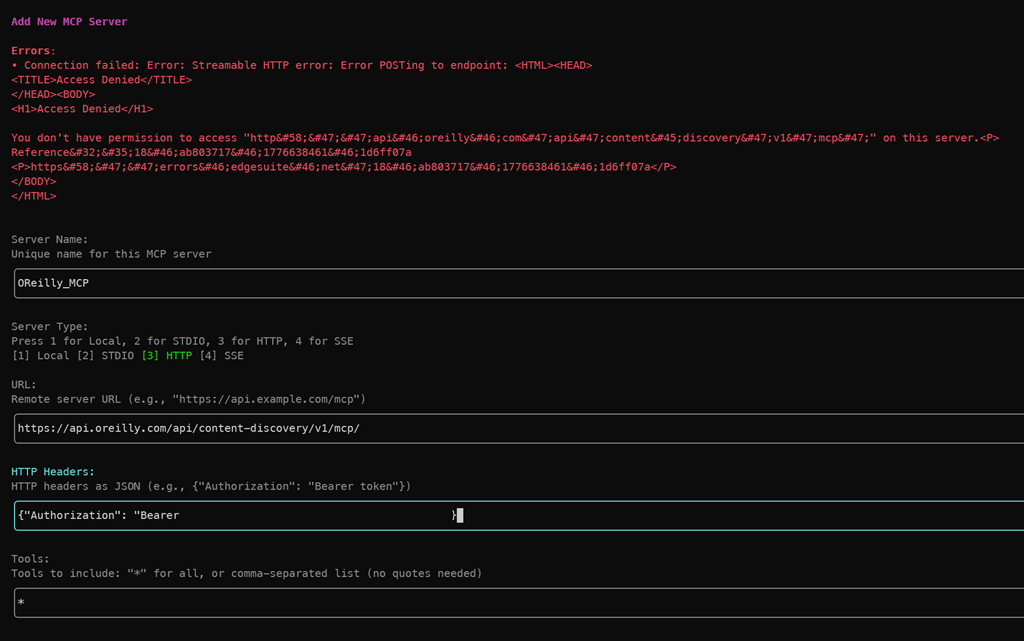Click the red "Errors:" label
The height and width of the screenshot is (641, 1024).
point(33,51)
